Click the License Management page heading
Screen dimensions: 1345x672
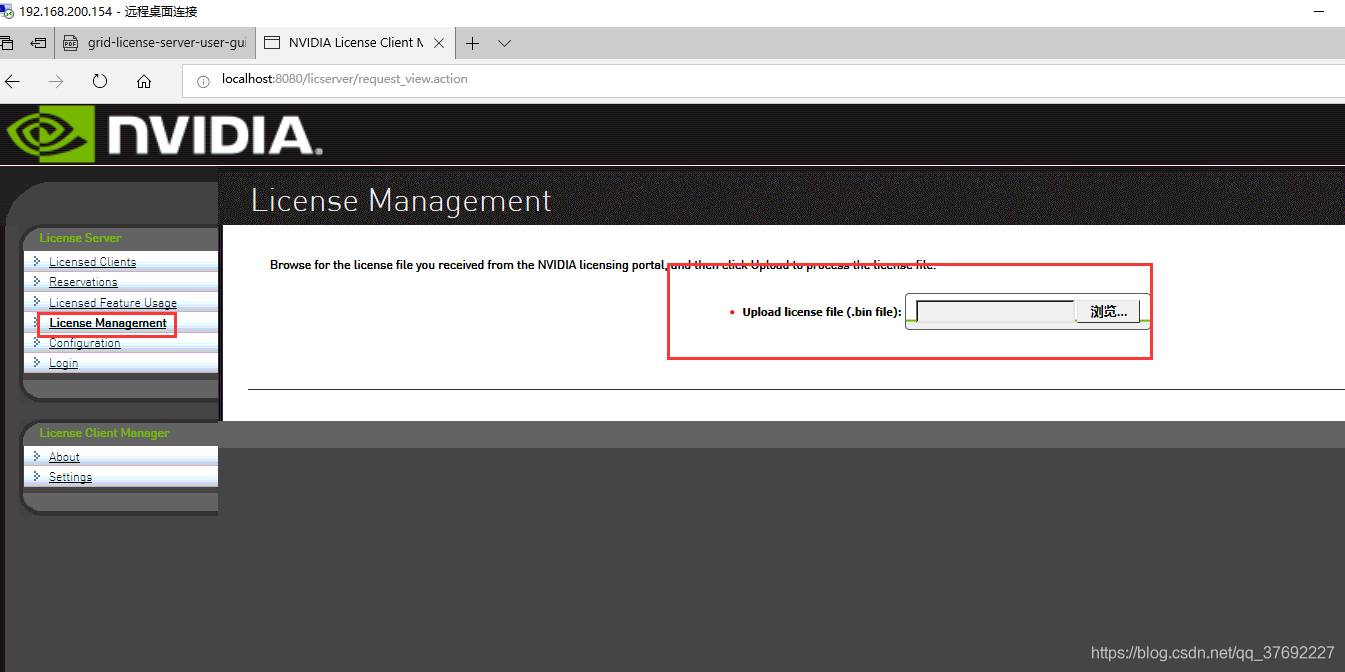(x=400, y=201)
